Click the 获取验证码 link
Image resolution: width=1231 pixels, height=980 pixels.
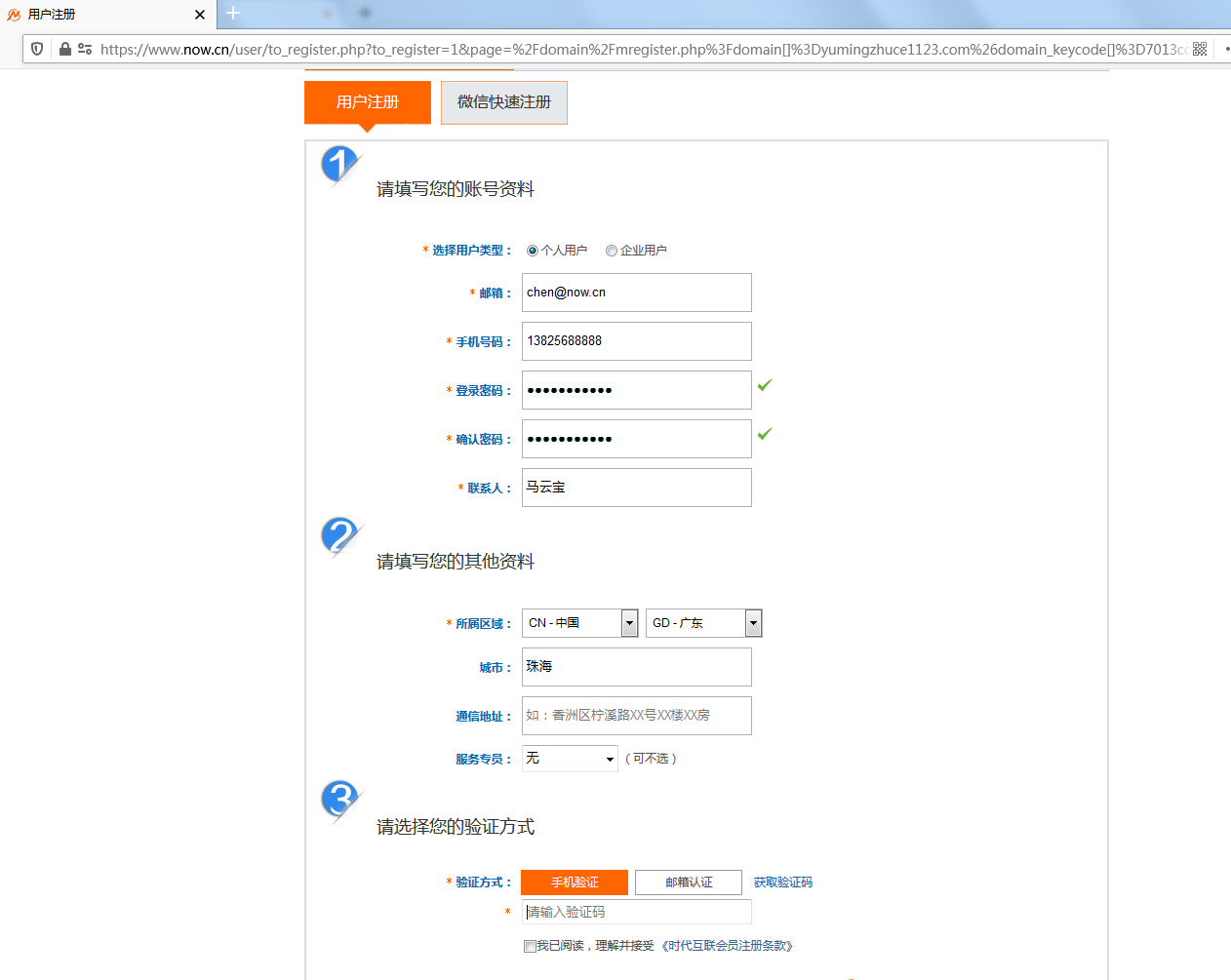(x=781, y=882)
